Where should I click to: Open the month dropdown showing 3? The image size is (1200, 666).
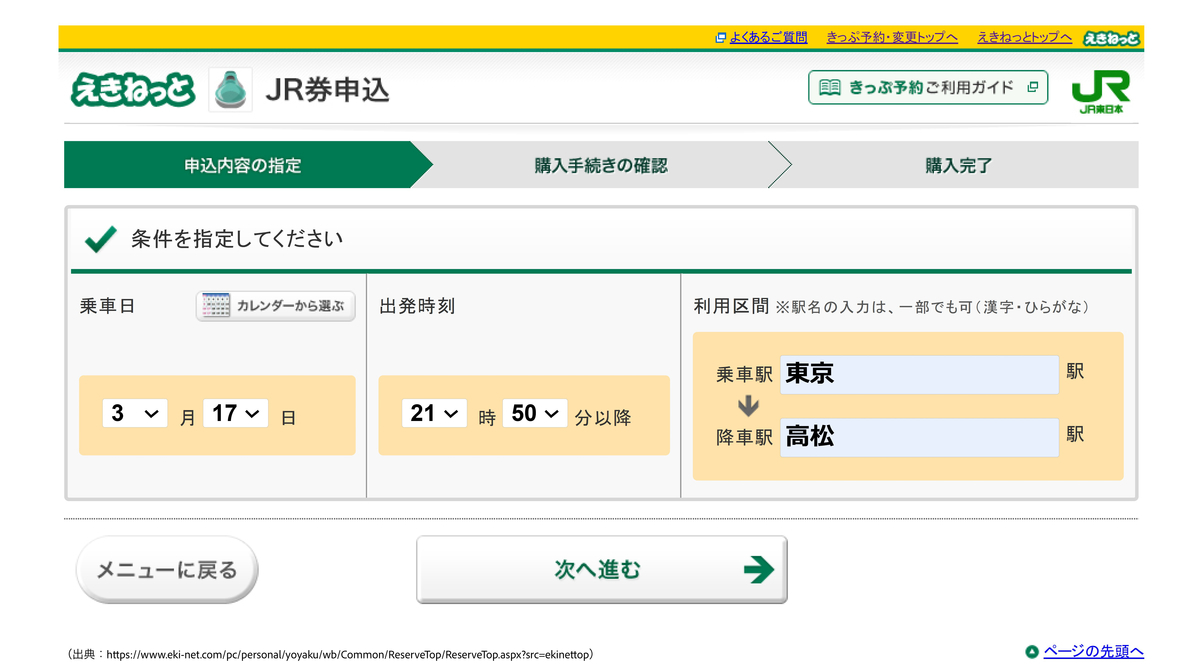tap(135, 413)
